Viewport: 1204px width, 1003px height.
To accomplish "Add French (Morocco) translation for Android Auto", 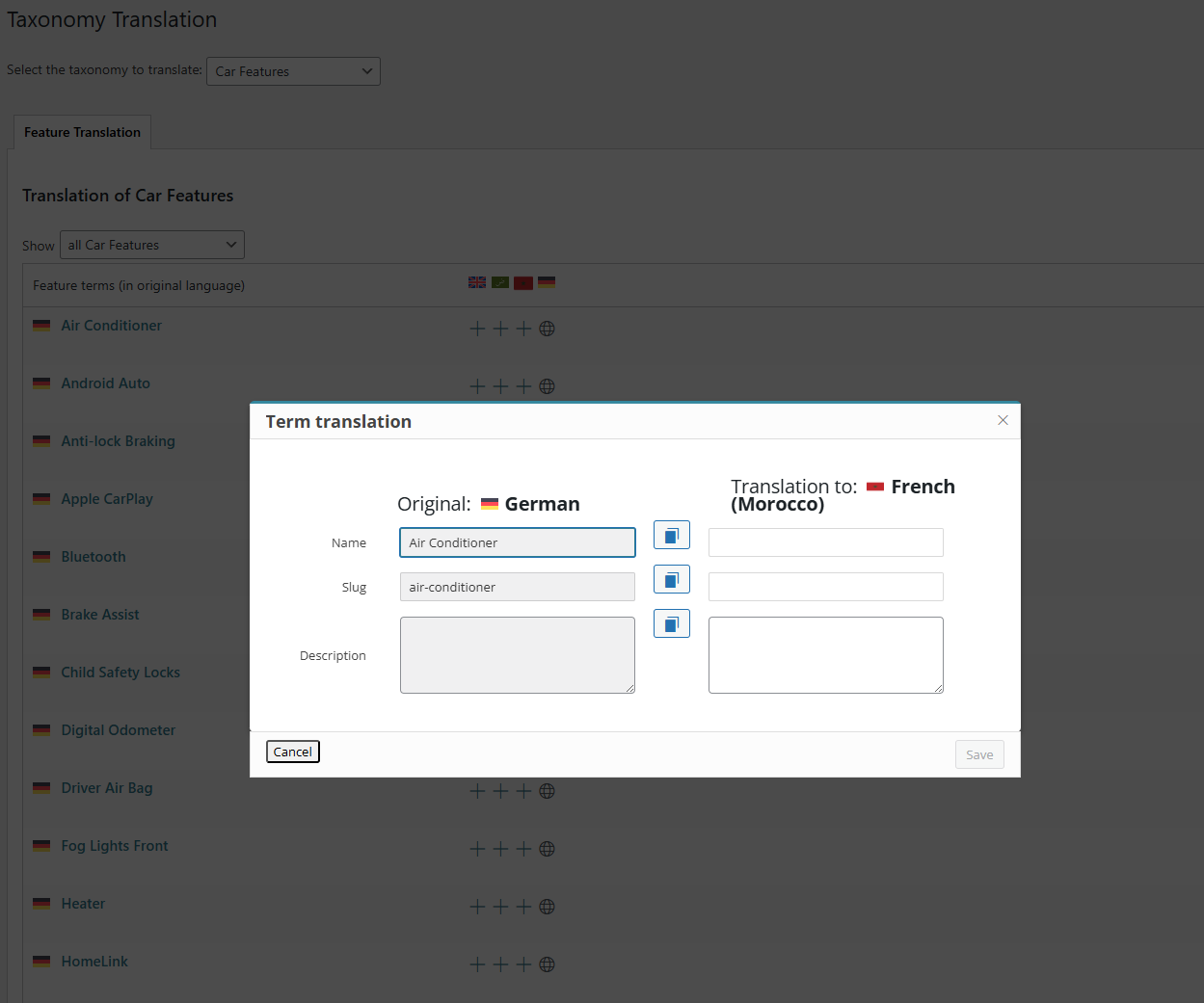I will pyautogui.click(x=523, y=386).
